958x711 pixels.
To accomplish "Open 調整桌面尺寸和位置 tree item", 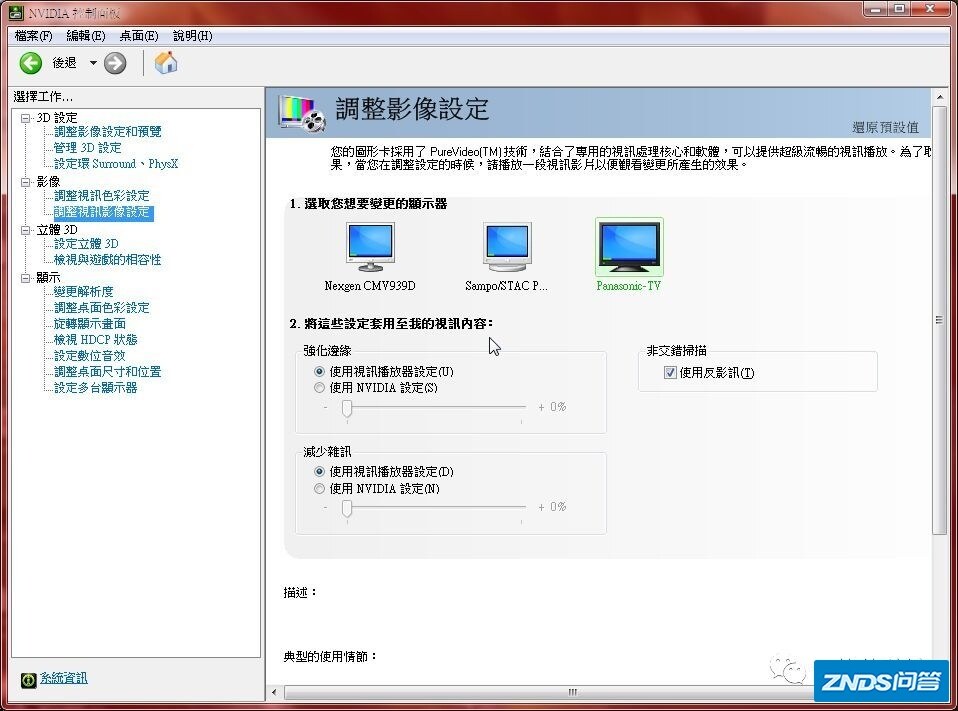I will [x=108, y=371].
